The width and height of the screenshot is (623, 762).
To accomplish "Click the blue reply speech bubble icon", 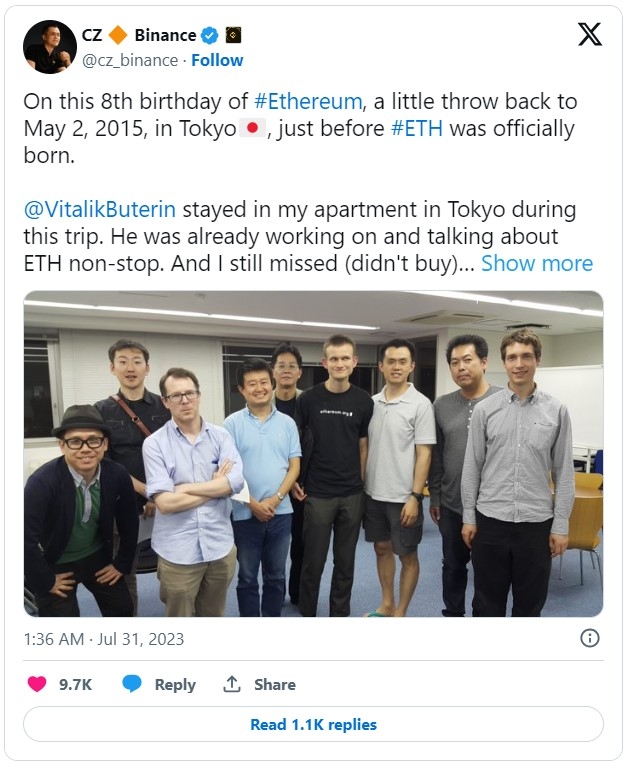I will pyautogui.click(x=132, y=684).
